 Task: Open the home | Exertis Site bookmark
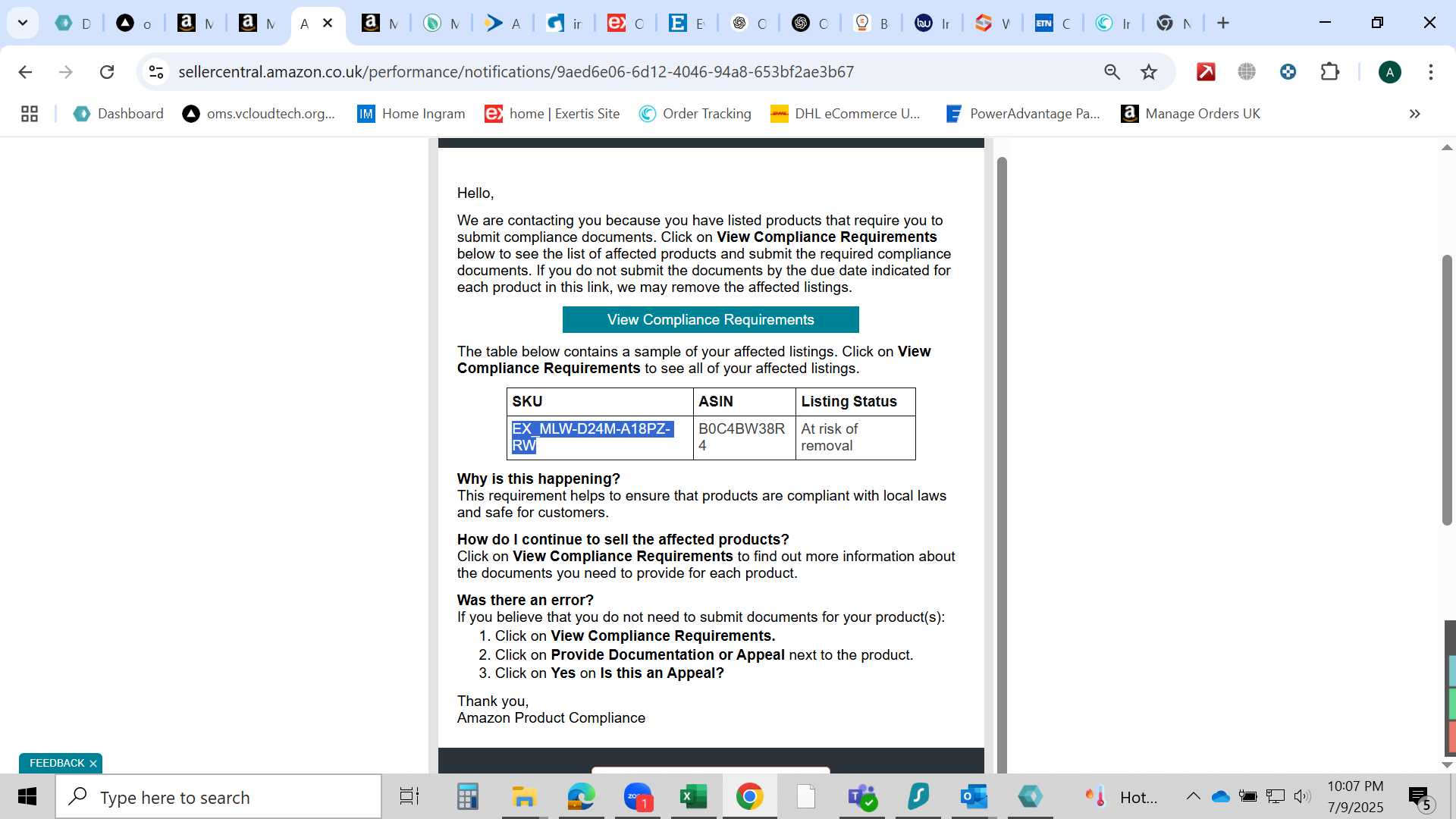click(552, 114)
